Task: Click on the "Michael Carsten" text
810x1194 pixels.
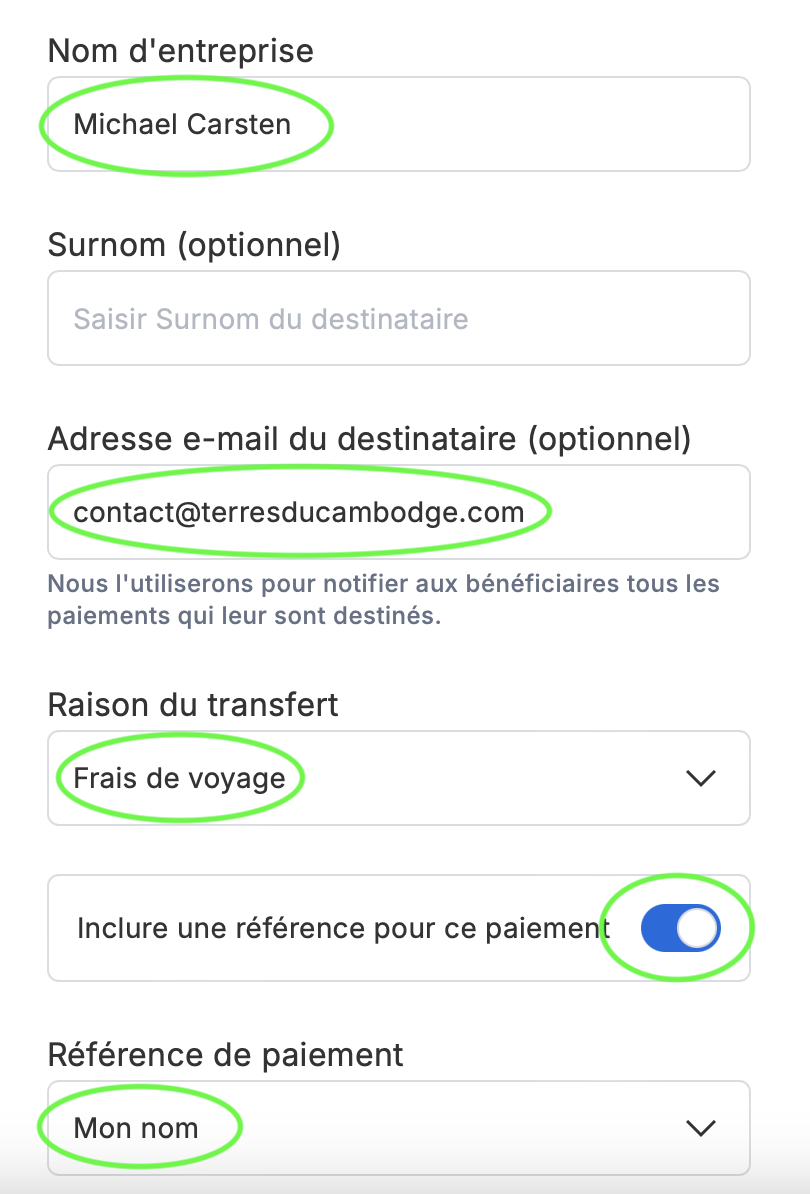Action: (x=183, y=124)
